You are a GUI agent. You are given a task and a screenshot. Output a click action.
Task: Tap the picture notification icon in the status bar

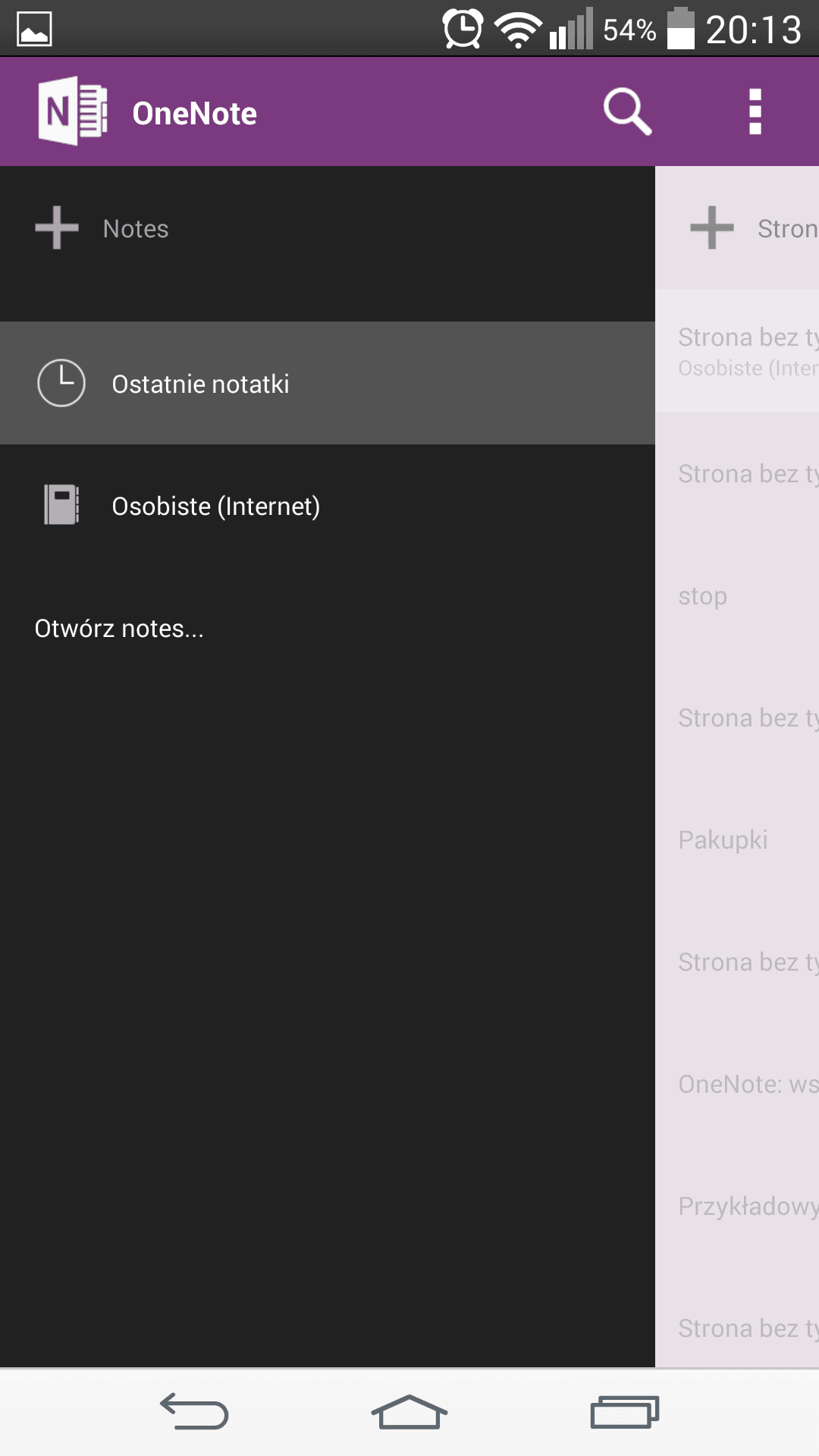34,30
